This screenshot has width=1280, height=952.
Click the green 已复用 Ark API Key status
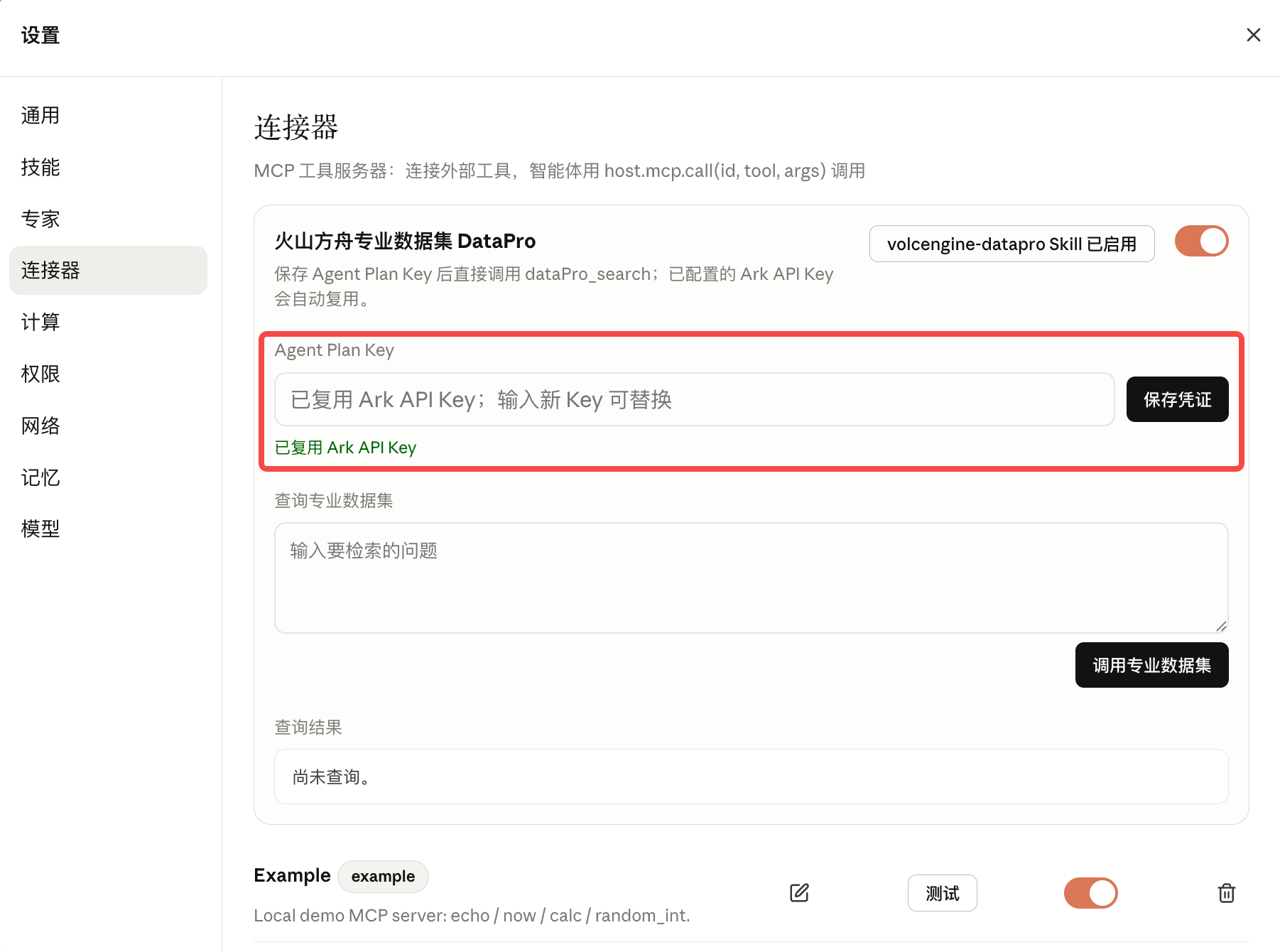345,448
